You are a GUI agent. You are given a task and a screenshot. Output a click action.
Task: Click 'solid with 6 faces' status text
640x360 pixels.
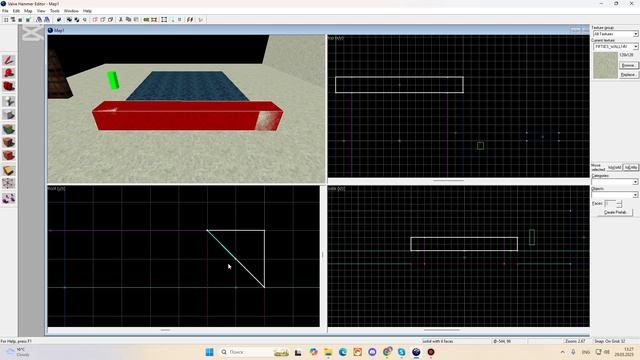tap(438, 341)
